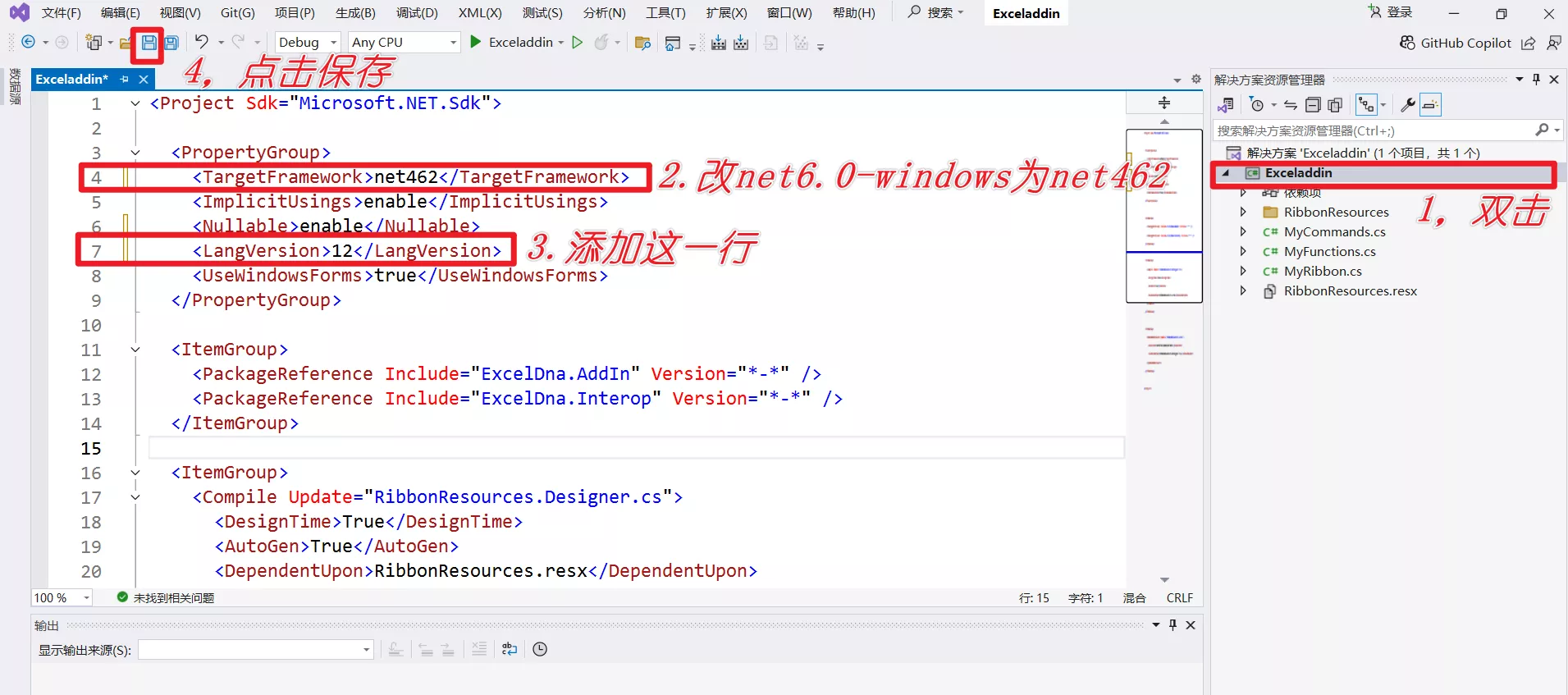Click the browser window toolbar icon

click(673, 43)
